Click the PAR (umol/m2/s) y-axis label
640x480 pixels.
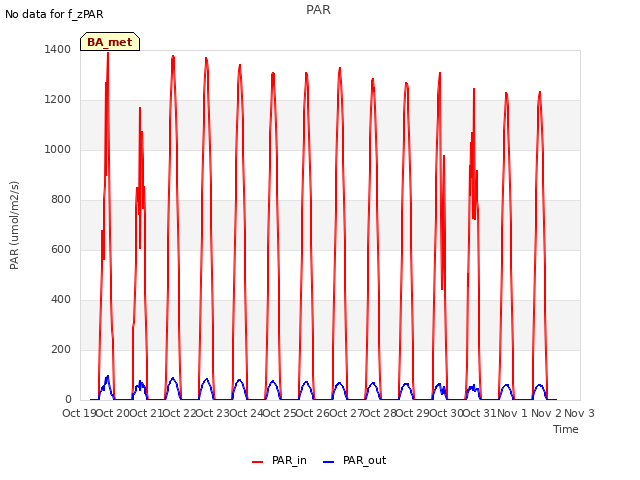[x=14, y=225]
